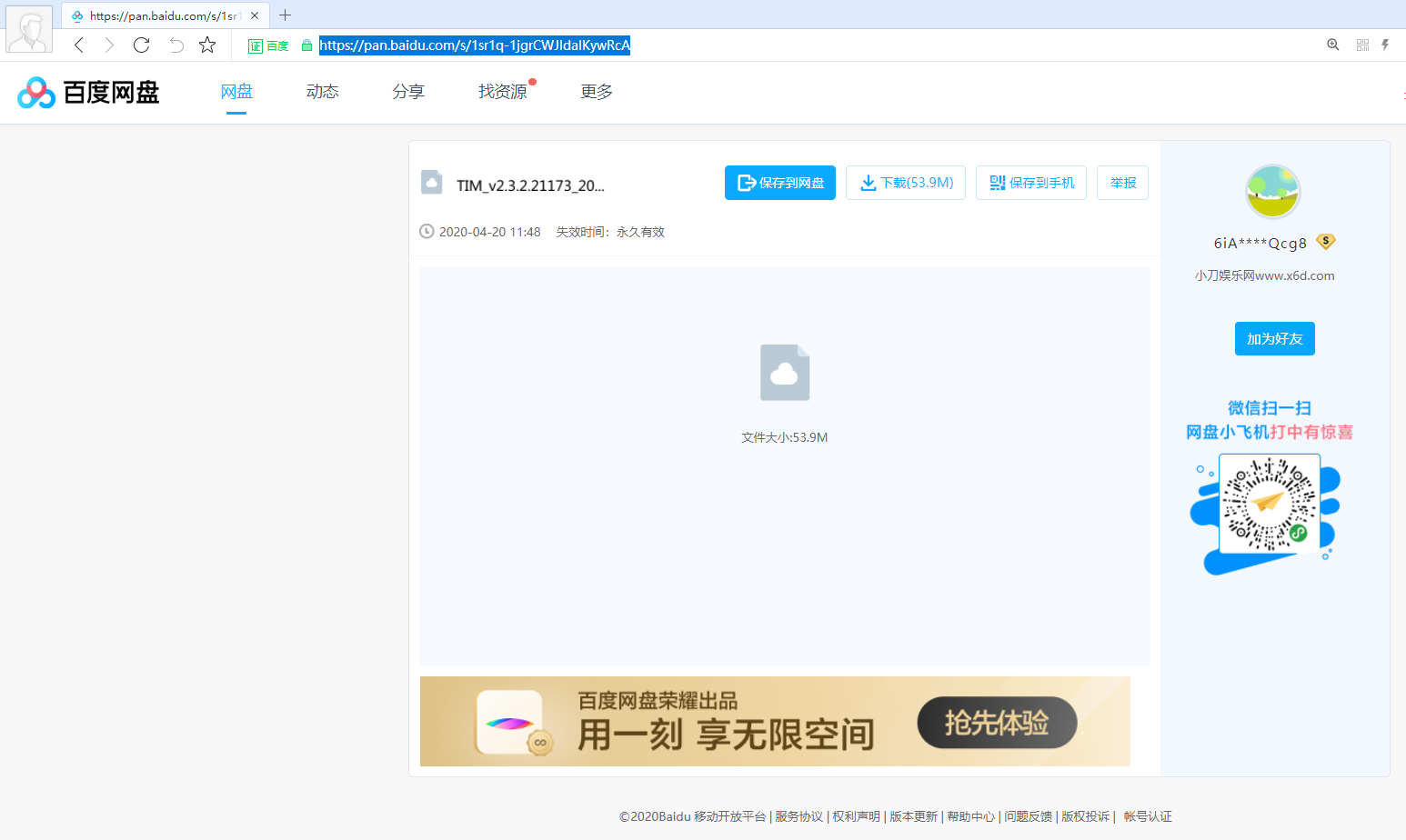Open the 版本更新 footer link

pos(913,816)
